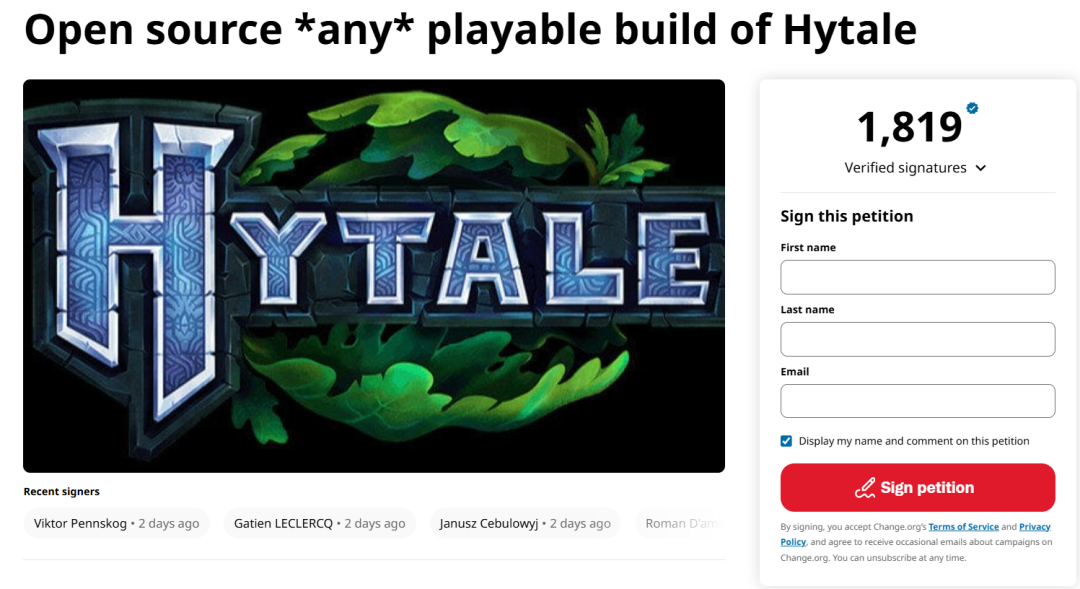Click the verified badge next to 1,819
Image resolution: width=1080 pixels, height=589 pixels.
[x=972, y=108]
